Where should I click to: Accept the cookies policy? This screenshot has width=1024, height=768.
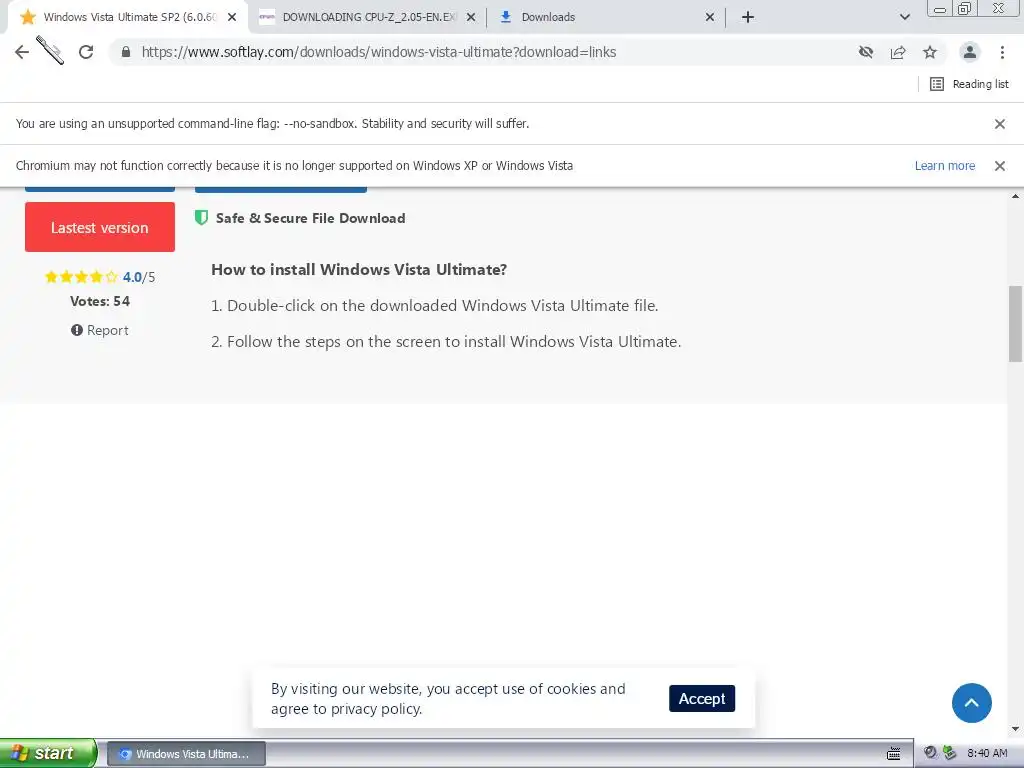(x=702, y=699)
